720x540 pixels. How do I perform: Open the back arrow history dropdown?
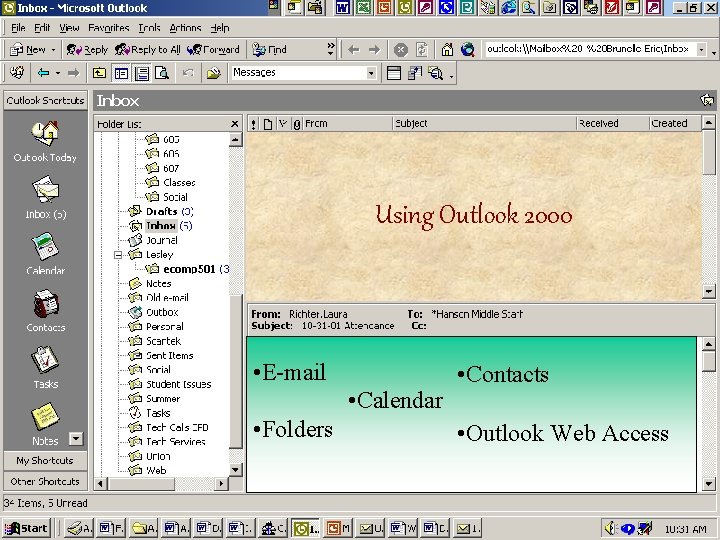pyautogui.click(x=58, y=73)
